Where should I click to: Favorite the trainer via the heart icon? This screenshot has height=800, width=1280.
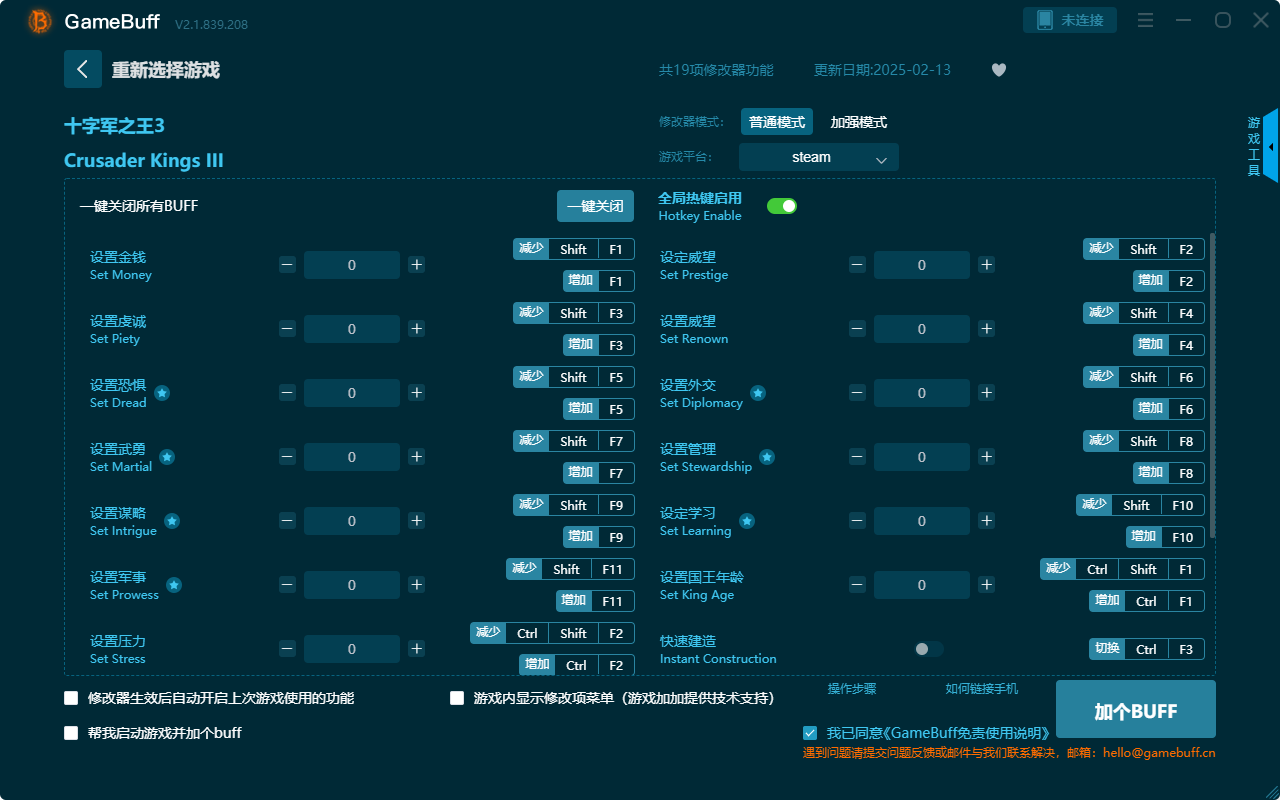click(998, 70)
